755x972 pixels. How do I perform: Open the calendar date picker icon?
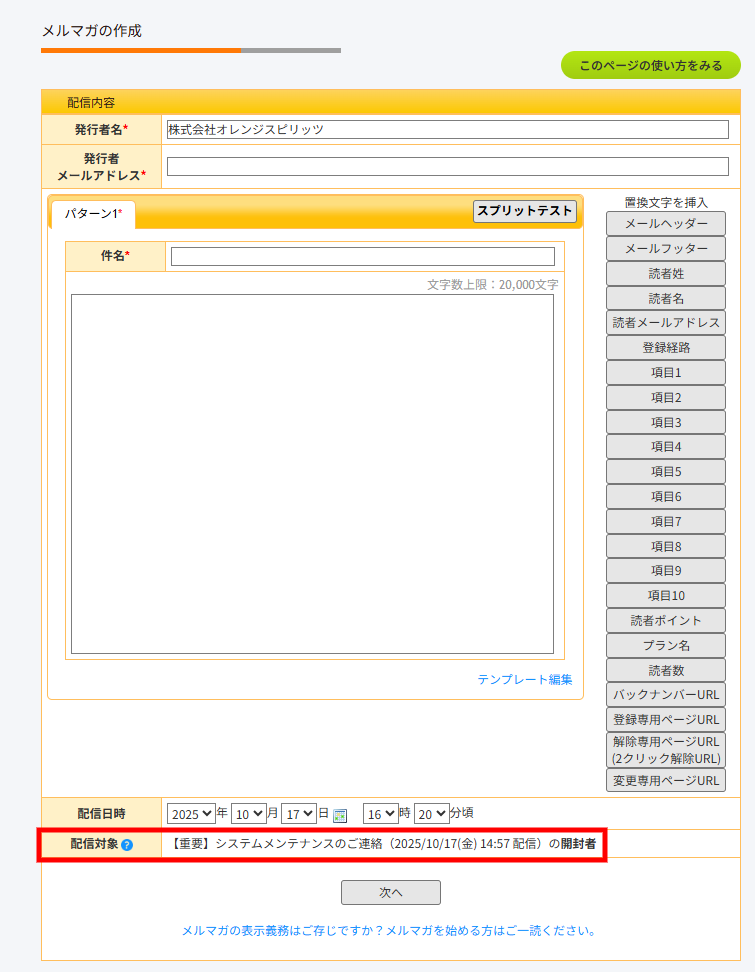coord(340,815)
